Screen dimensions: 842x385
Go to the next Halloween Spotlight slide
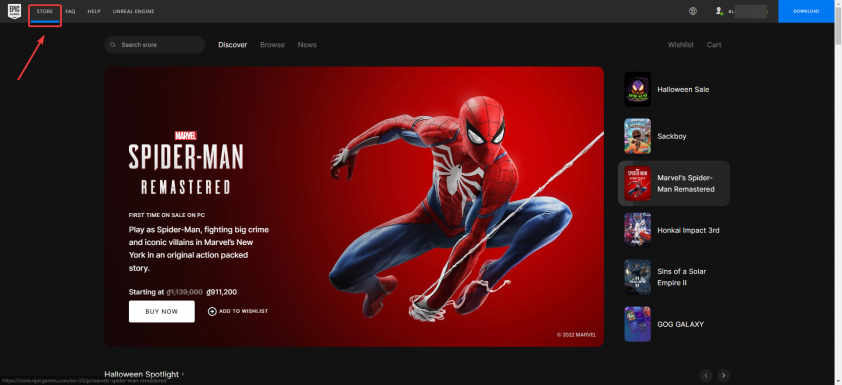pos(724,375)
